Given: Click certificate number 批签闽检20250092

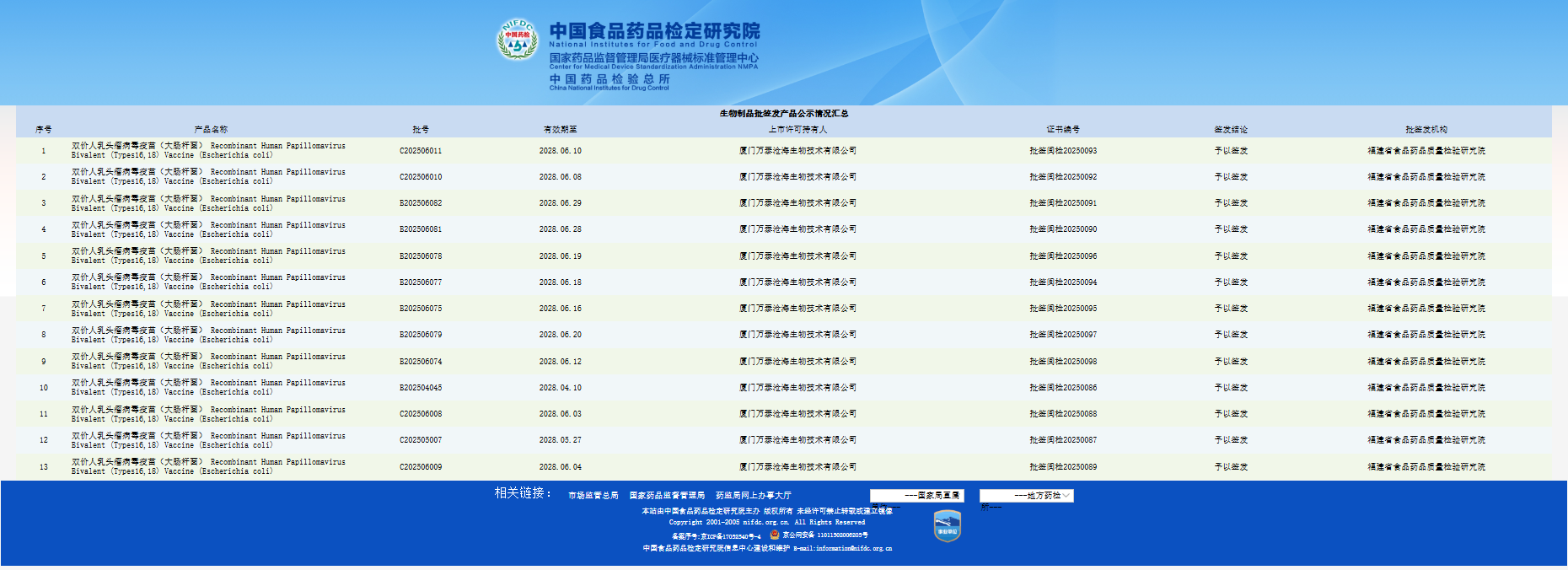Looking at the screenshot, I should (x=1063, y=177).
